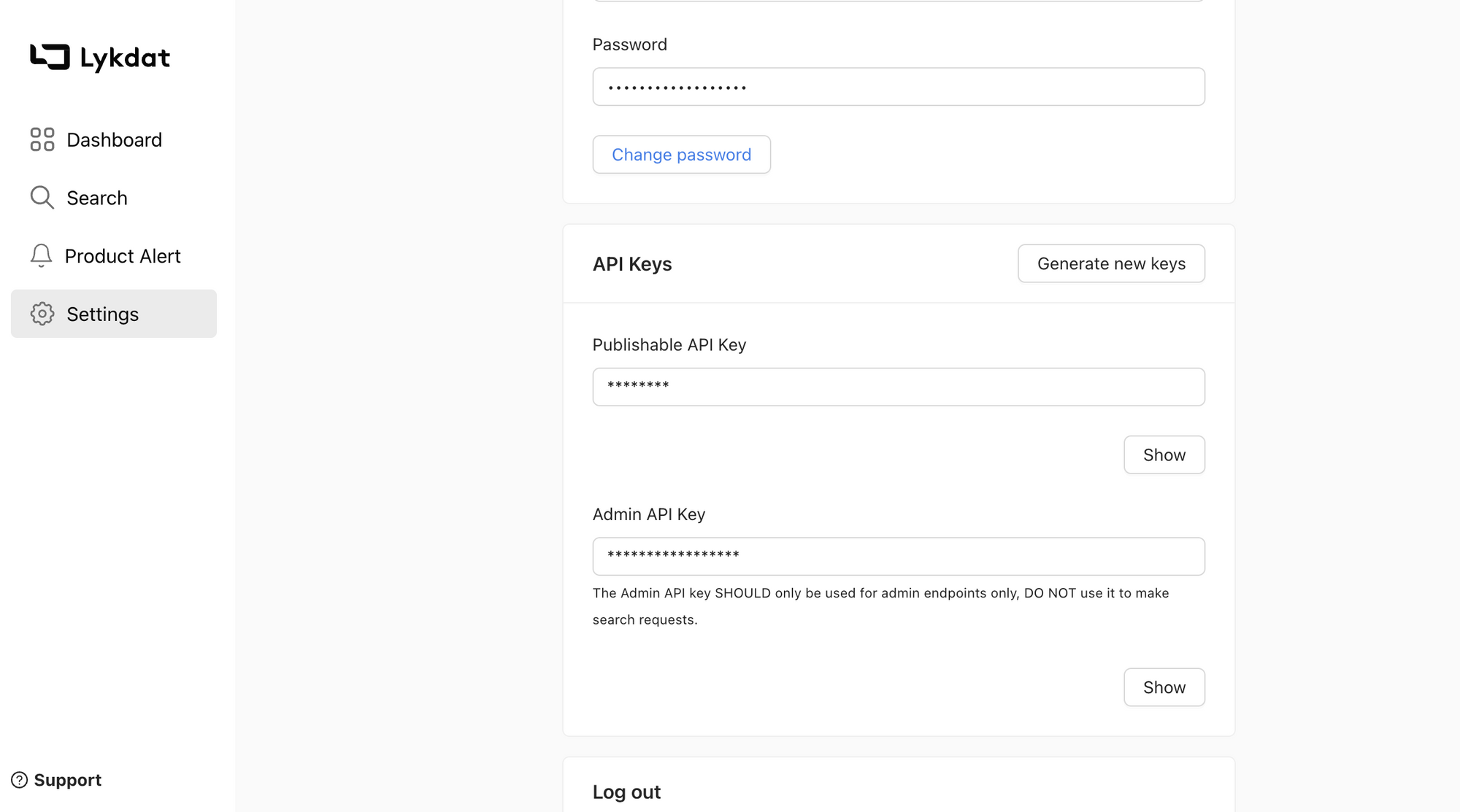Image resolution: width=1460 pixels, height=812 pixels.
Task: Click the Dashboard grid icon
Action: (42, 139)
